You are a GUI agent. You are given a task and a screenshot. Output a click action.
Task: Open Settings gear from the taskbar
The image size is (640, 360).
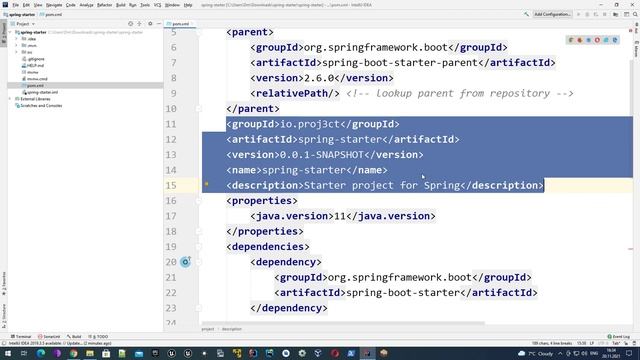302,353
